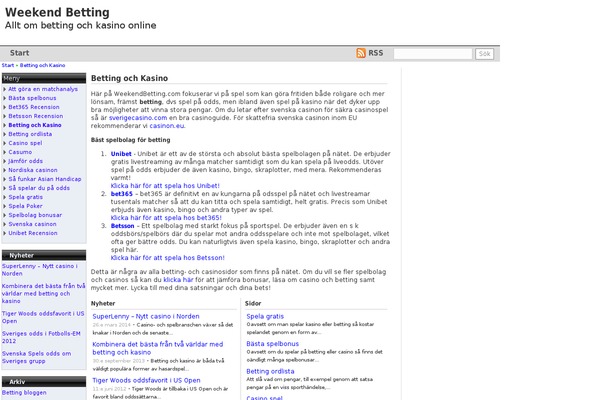
Task: Click the Nyheter sidebar header
Action: 44,255
